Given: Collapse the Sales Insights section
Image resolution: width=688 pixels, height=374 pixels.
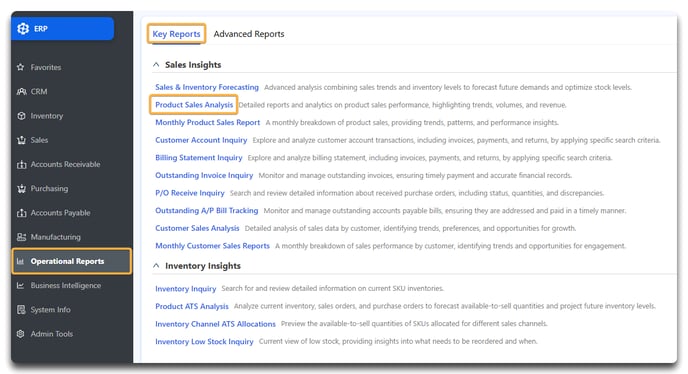Looking at the screenshot, I should [x=156, y=65].
